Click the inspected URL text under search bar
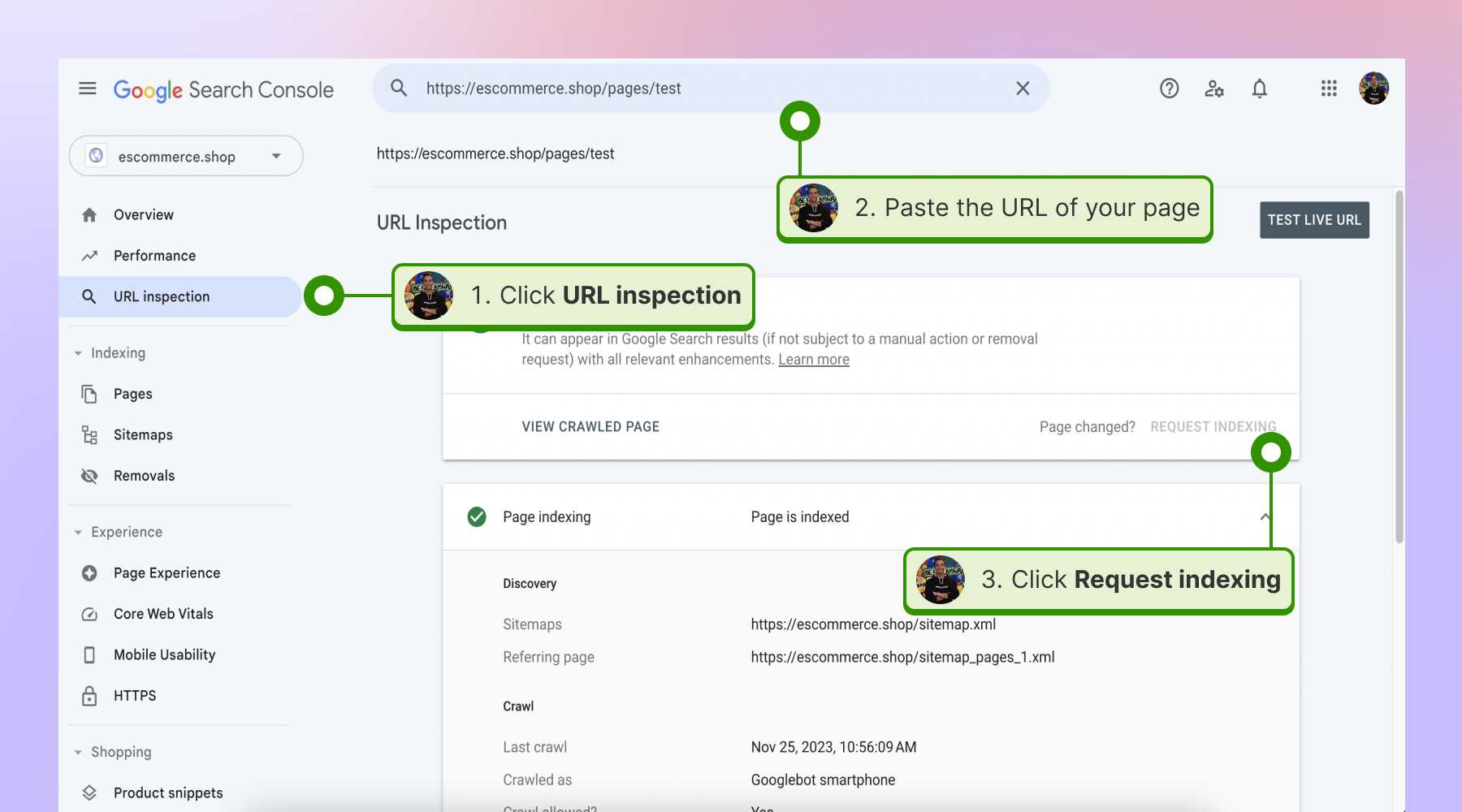The height and width of the screenshot is (812, 1462). pyautogui.click(x=495, y=153)
